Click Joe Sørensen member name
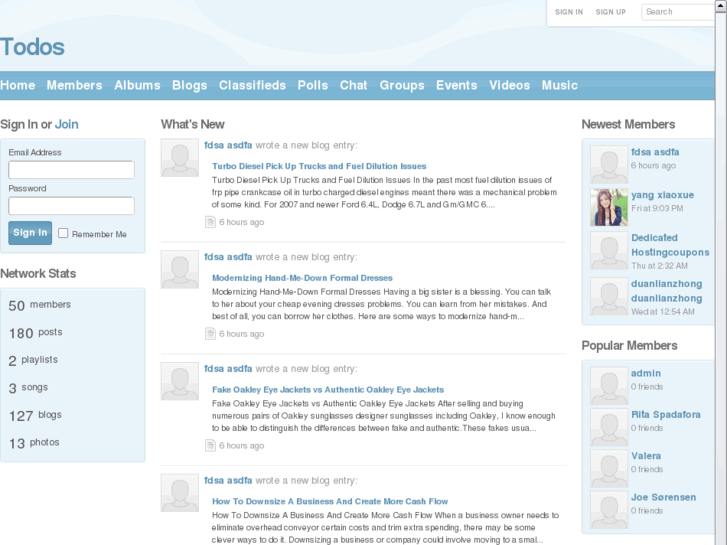 pyautogui.click(x=663, y=497)
